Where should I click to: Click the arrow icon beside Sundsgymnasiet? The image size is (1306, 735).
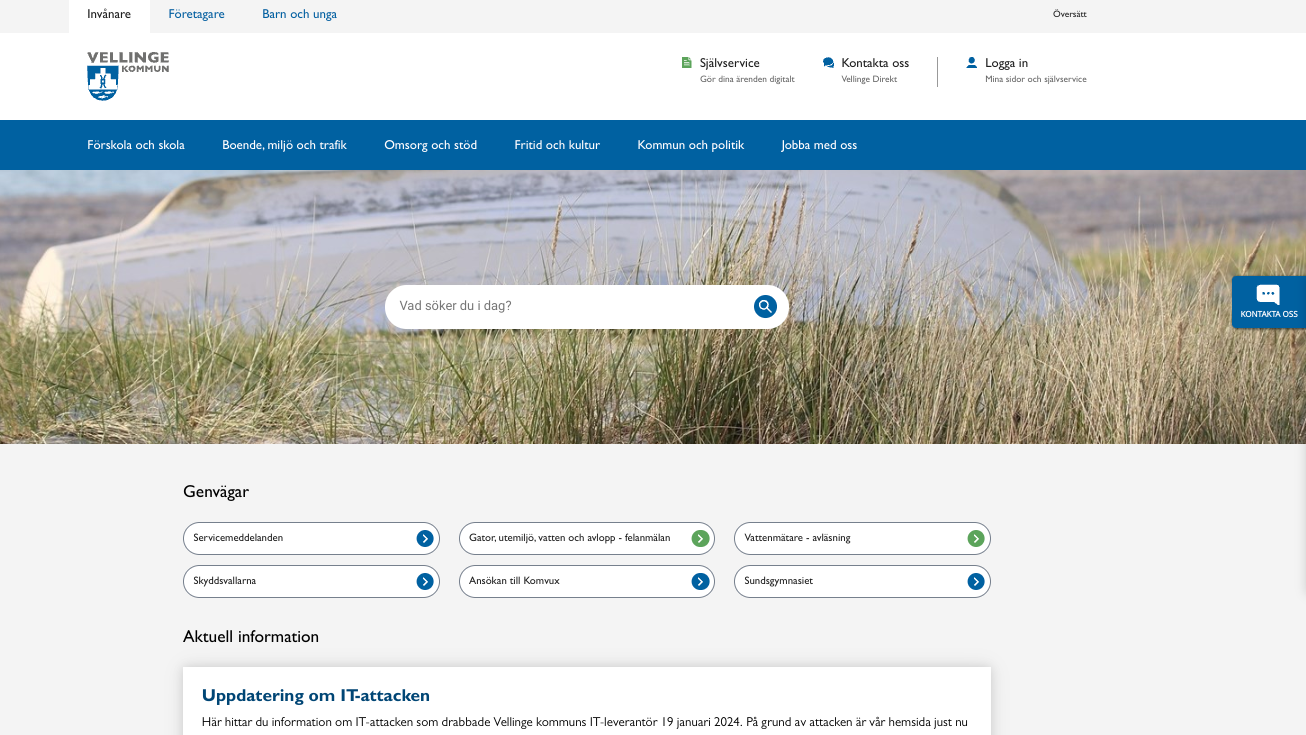(x=976, y=582)
